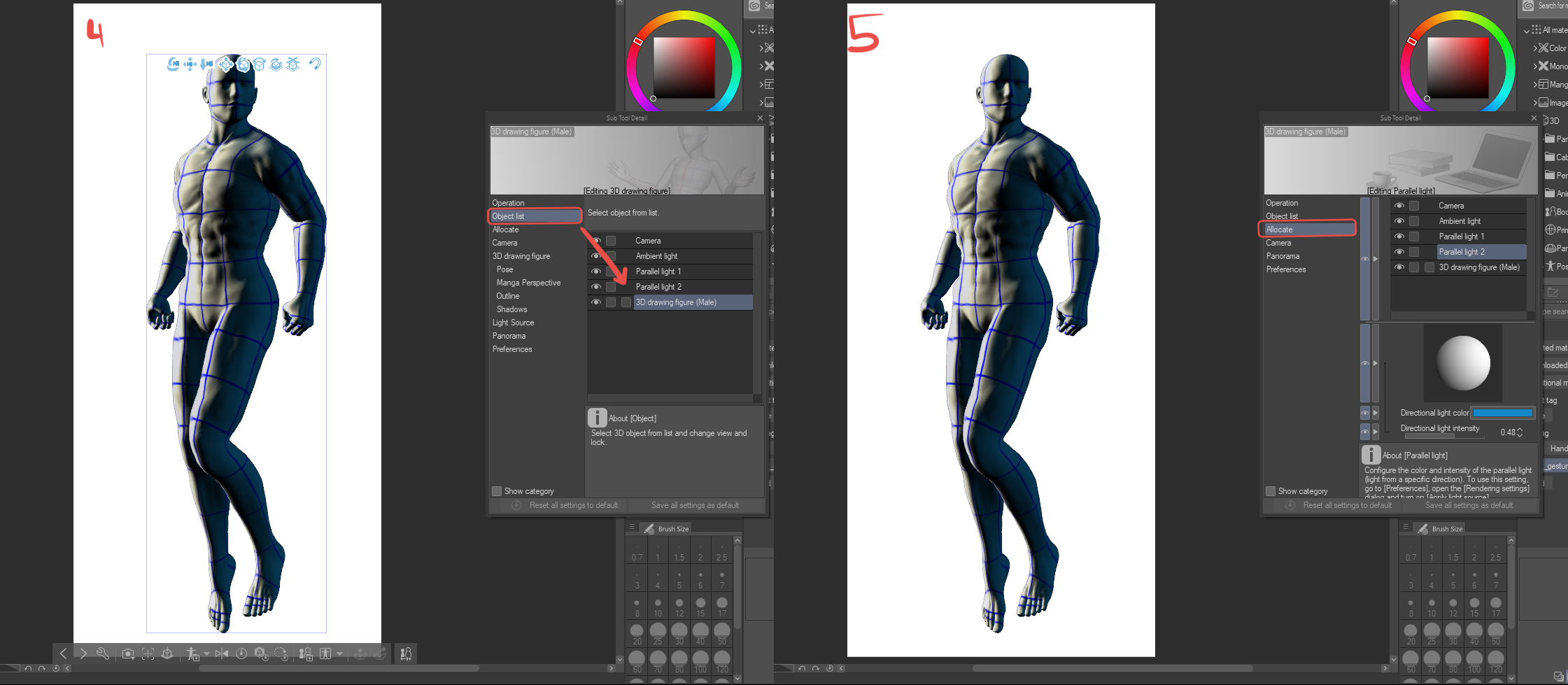Select Object list category in left Sub Tool Detail
The width and height of the screenshot is (1568, 685).
535,216
